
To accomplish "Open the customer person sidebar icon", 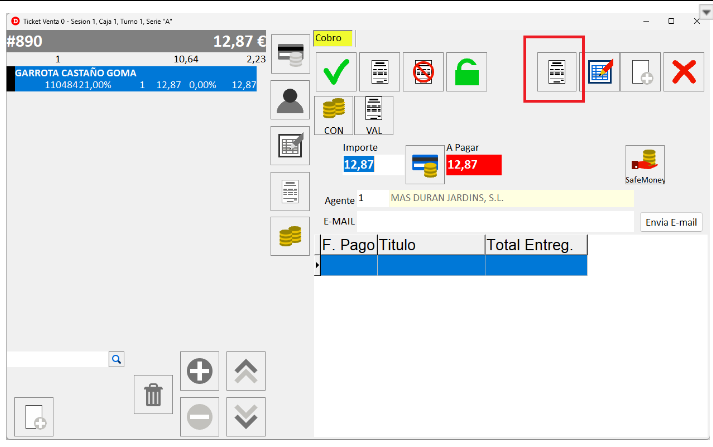I will 290,100.
